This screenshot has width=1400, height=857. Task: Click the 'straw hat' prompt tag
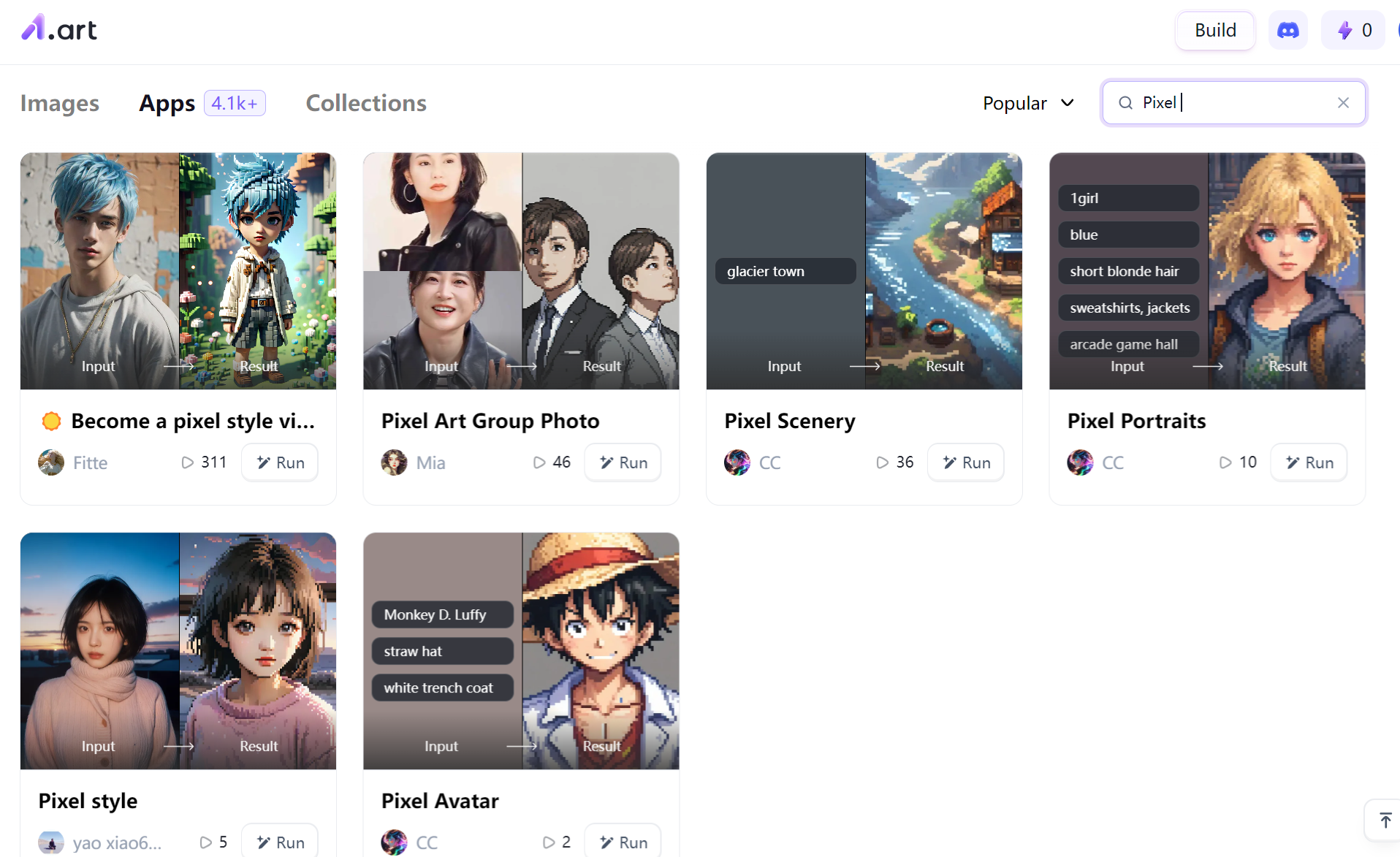point(442,651)
